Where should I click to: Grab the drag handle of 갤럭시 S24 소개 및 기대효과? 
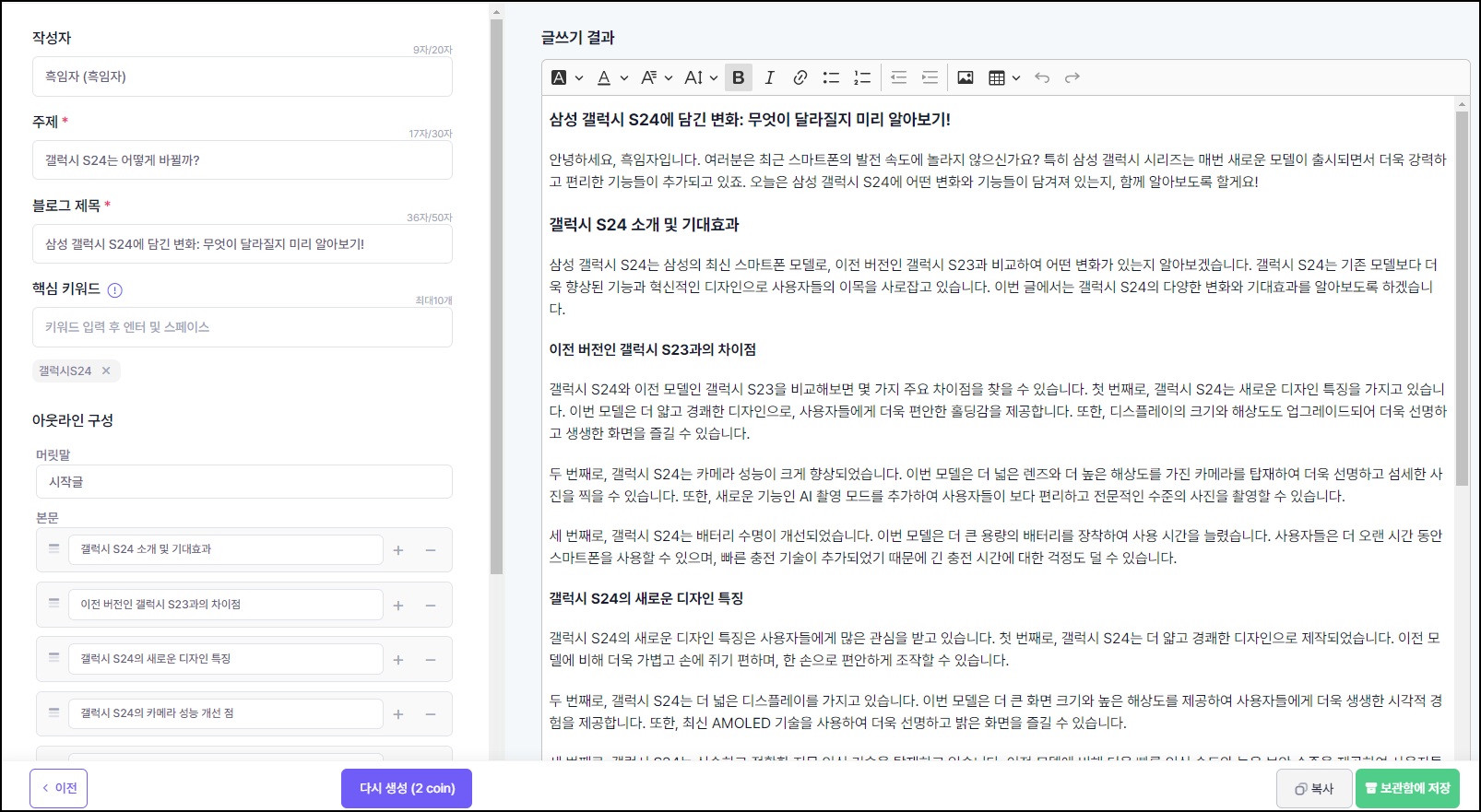[x=53, y=548]
